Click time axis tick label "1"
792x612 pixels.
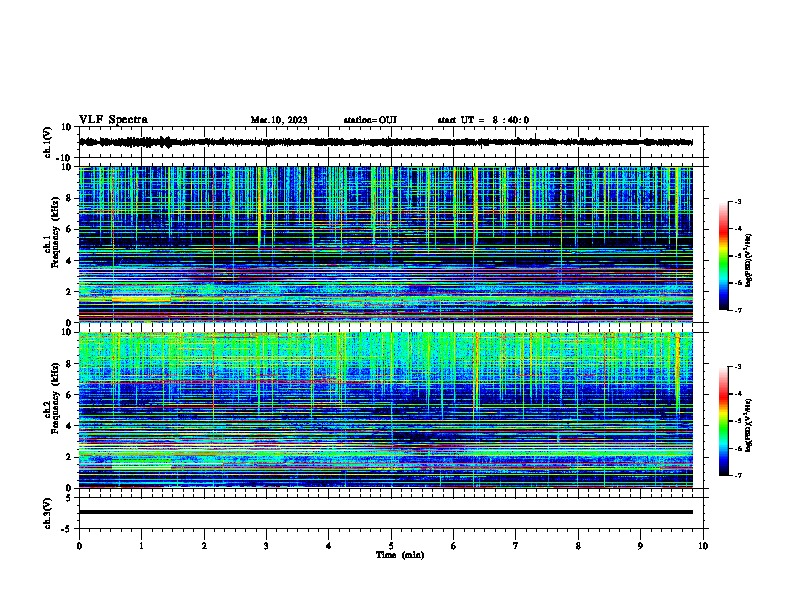tap(141, 546)
